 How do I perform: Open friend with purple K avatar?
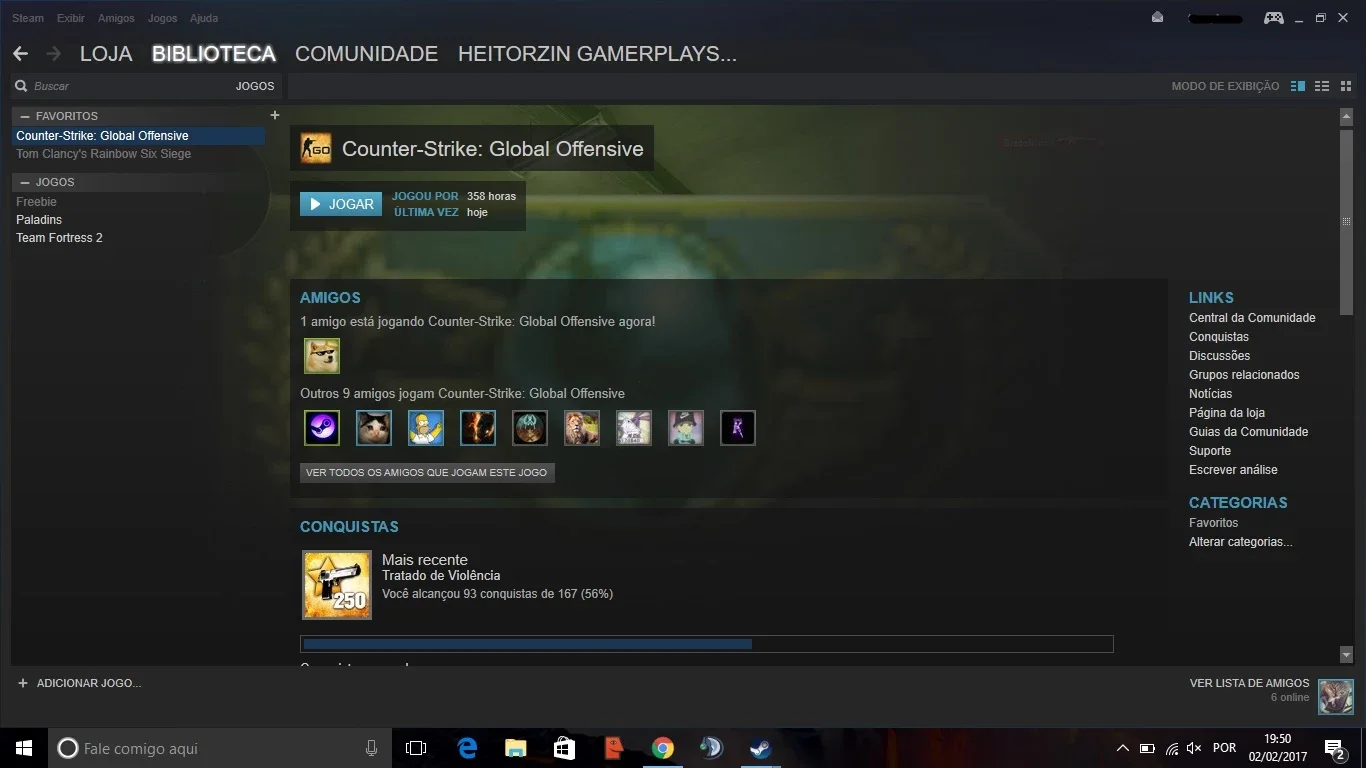click(x=738, y=428)
